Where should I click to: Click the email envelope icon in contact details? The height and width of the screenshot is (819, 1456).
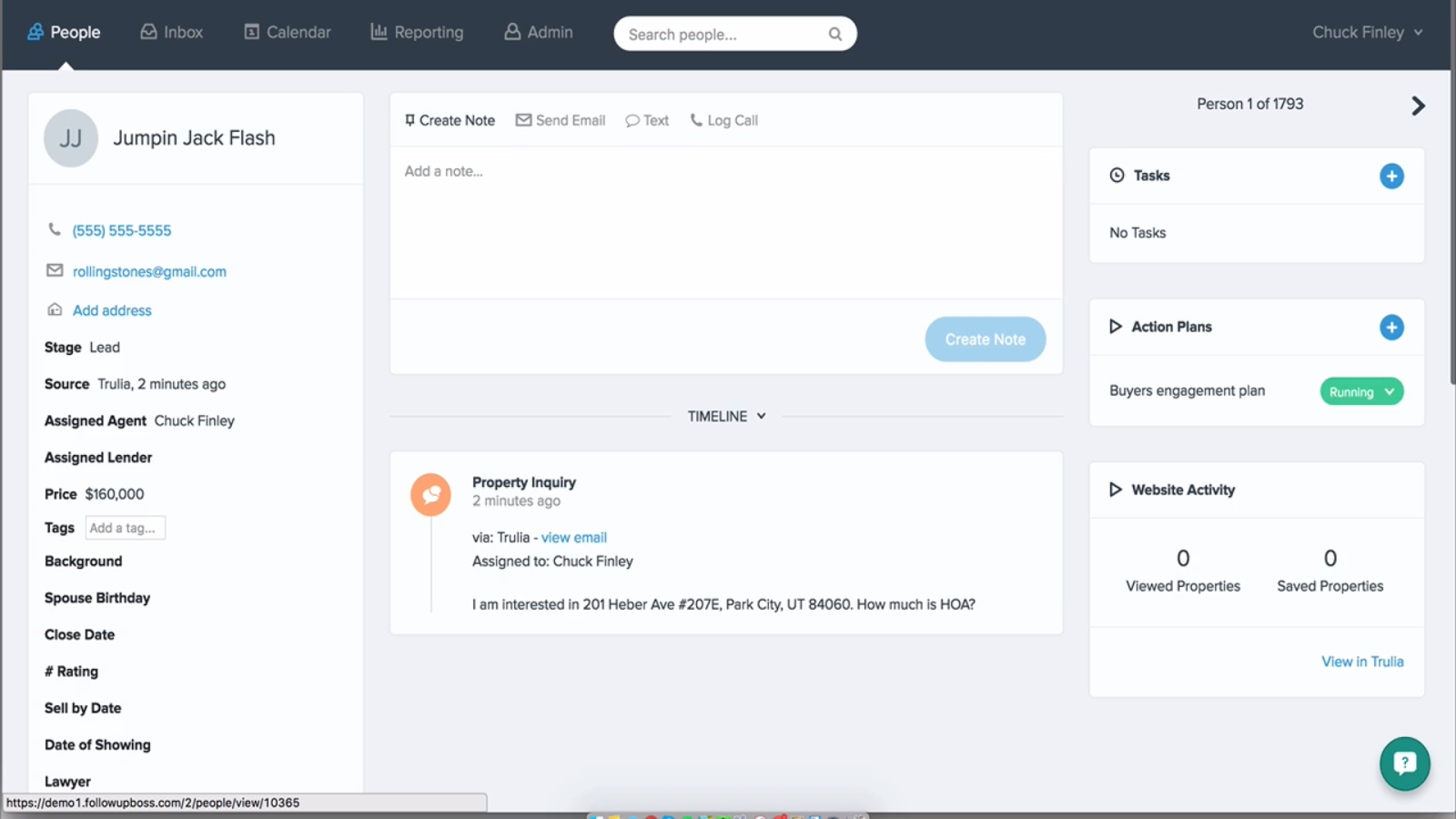(x=55, y=270)
